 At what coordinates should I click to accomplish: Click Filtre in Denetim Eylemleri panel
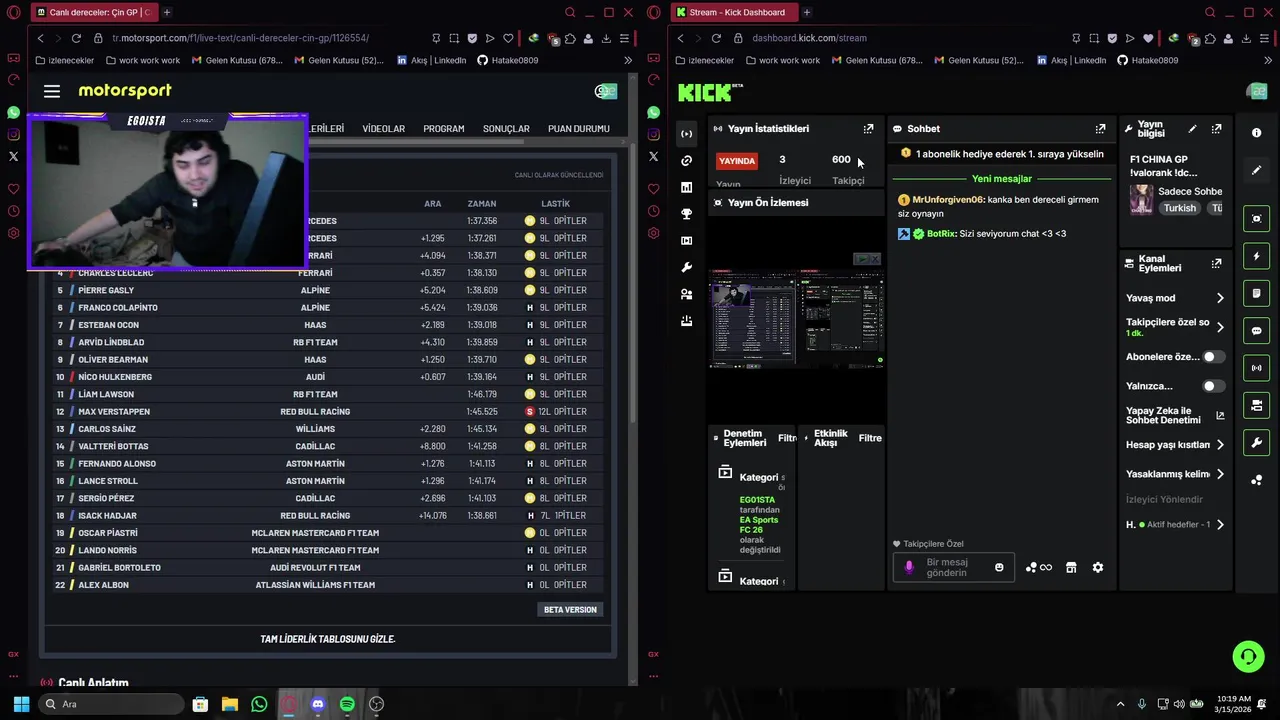tap(787, 439)
